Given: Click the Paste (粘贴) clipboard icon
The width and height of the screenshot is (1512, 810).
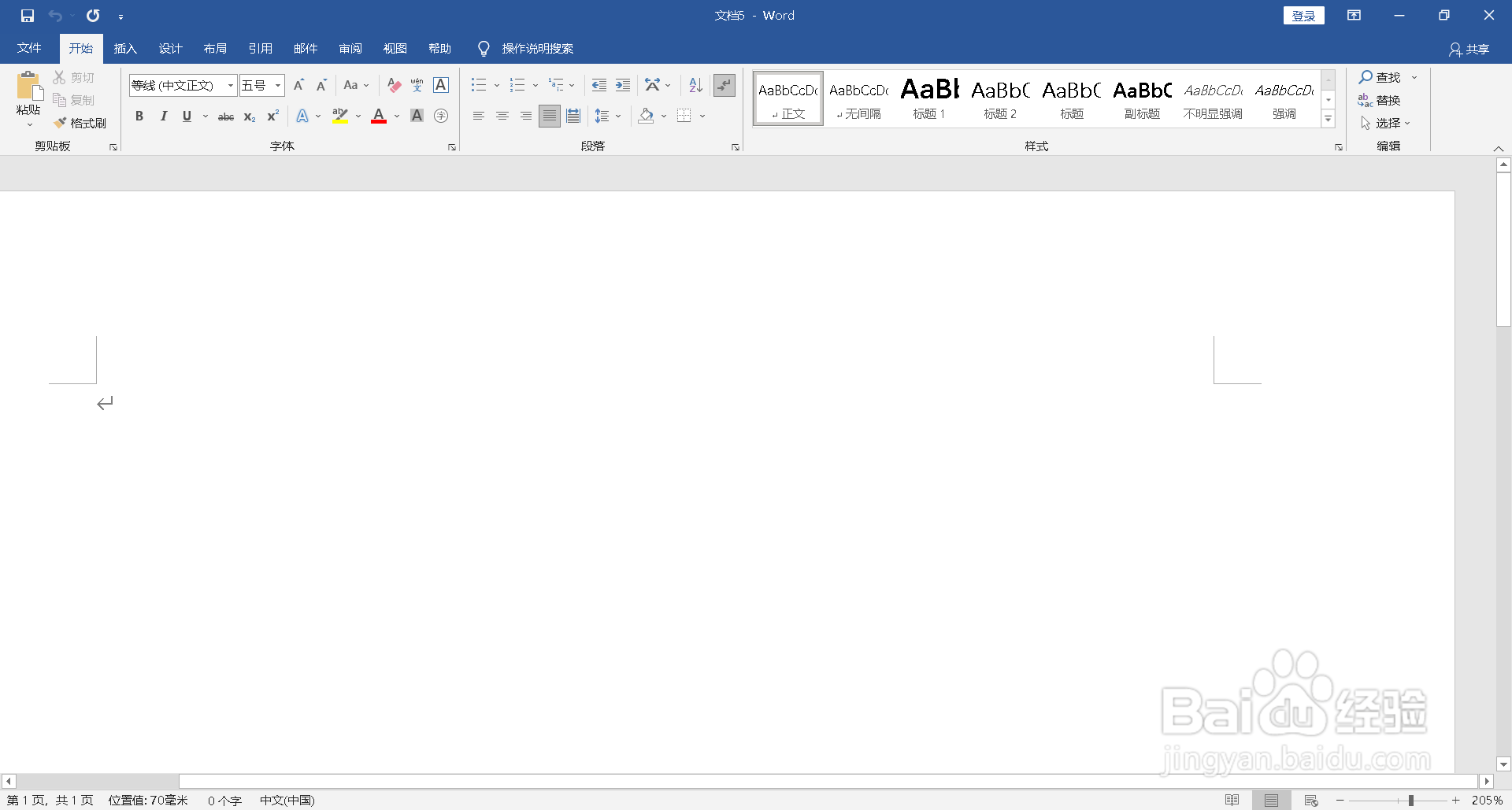Looking at the screenshot, I should [x=28, y=87].
